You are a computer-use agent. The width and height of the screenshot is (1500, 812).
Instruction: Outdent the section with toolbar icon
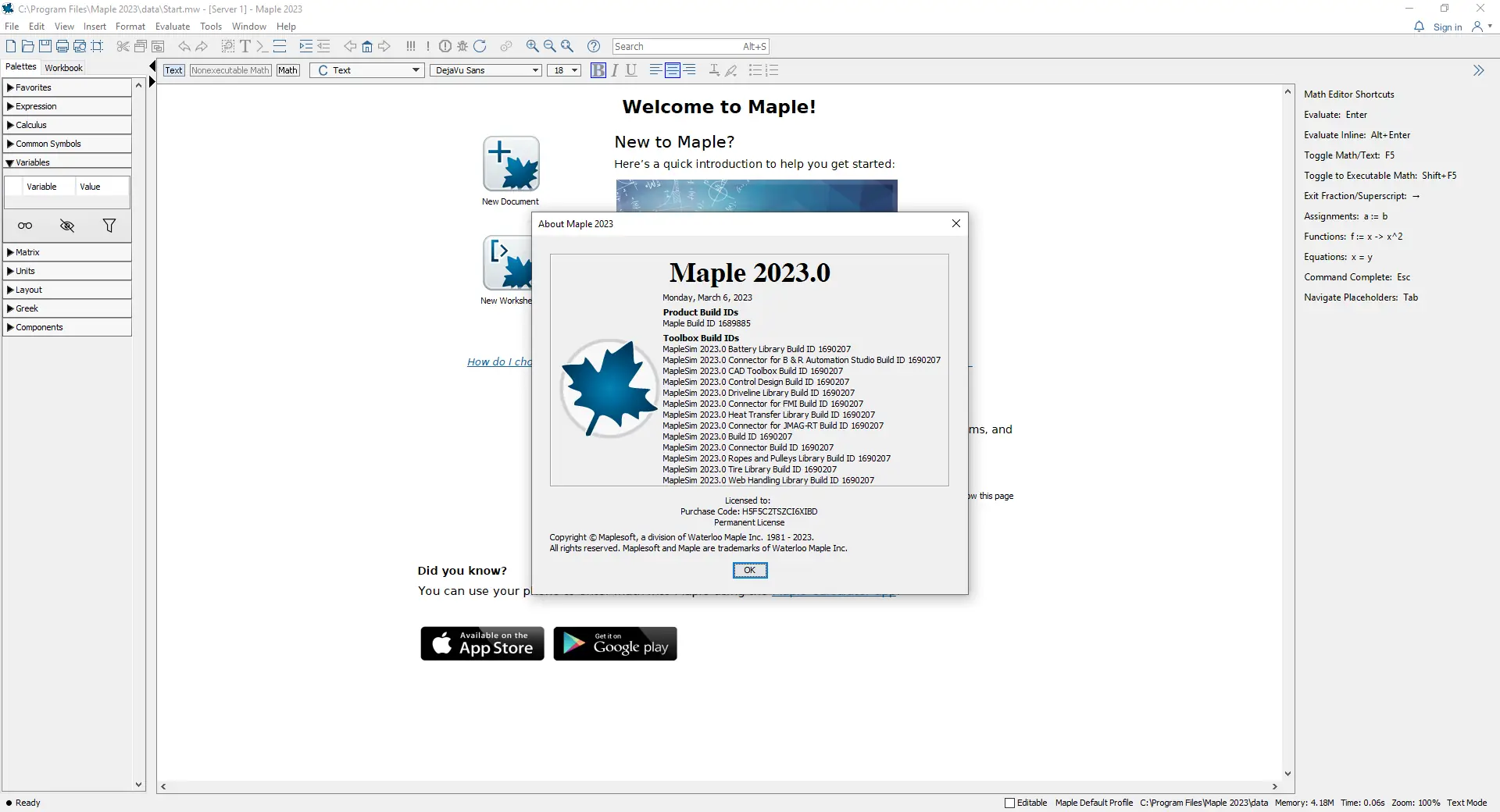(323, 47)
